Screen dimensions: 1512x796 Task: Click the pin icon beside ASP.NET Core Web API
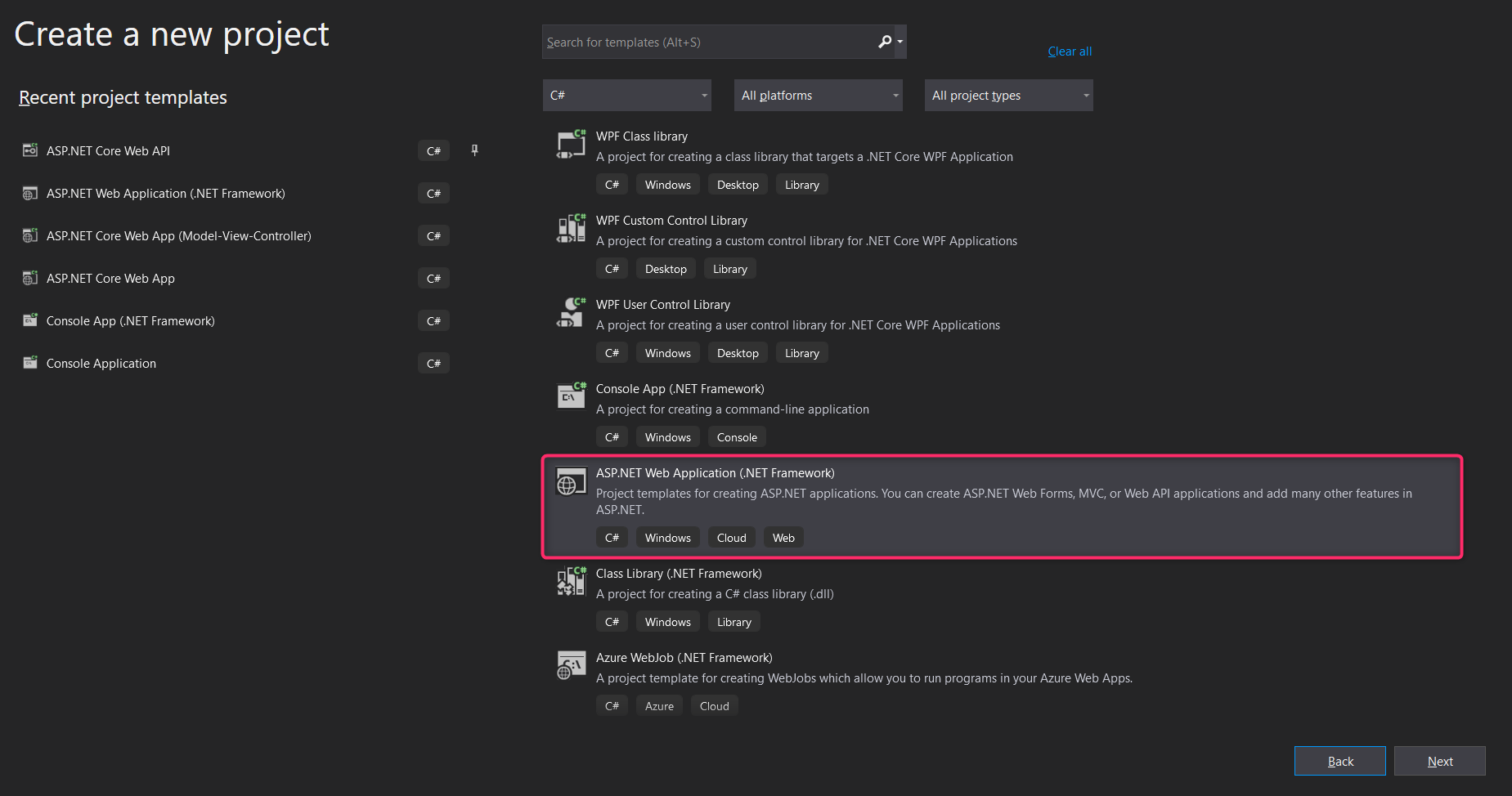pyautogui.click(x=474, y=150)
